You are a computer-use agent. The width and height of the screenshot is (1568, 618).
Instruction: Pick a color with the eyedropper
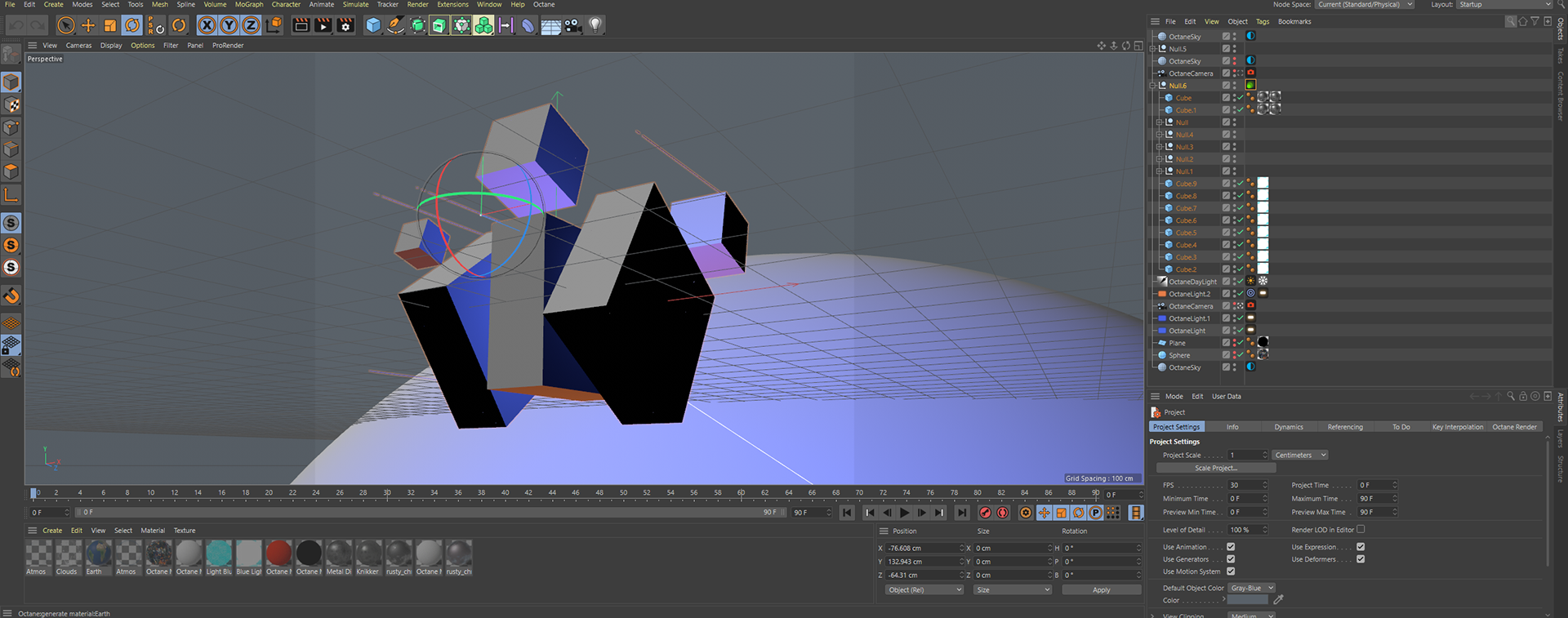click(1278, 600)
